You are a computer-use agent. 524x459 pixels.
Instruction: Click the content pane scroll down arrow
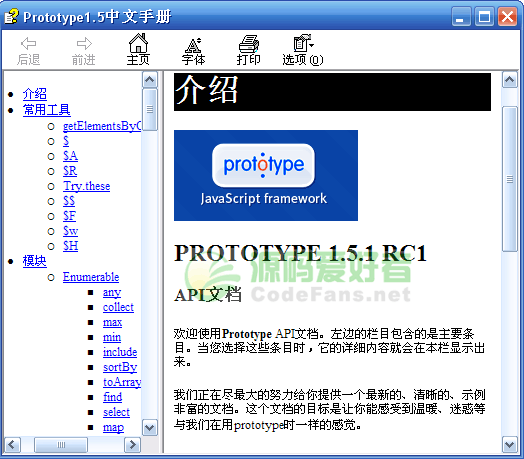(510, 445)
